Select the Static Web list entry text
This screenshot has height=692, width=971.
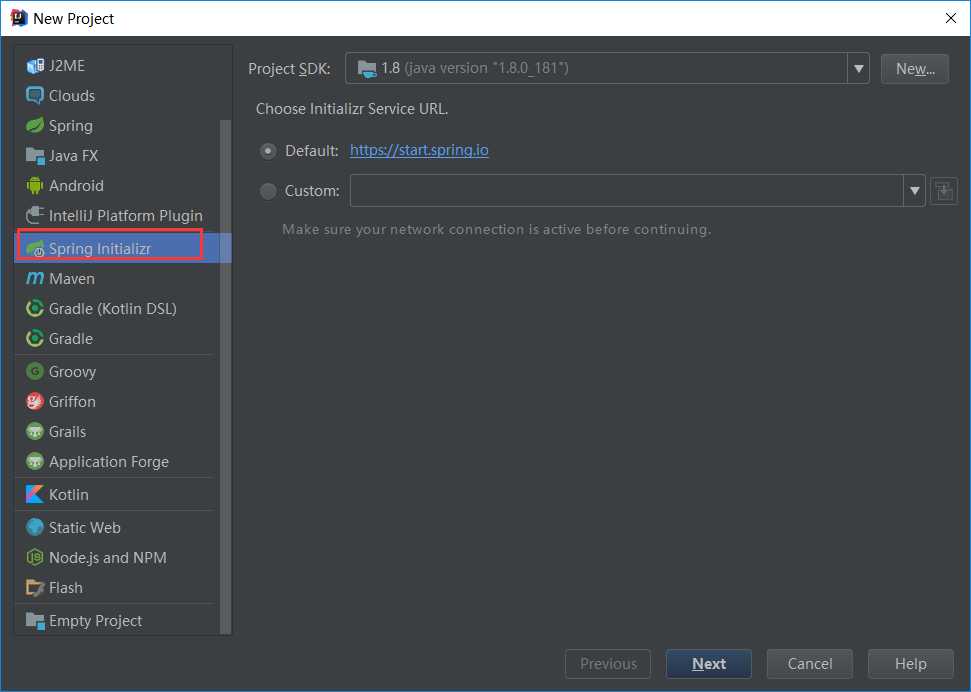pyautogui.click(x=85, y=527)
